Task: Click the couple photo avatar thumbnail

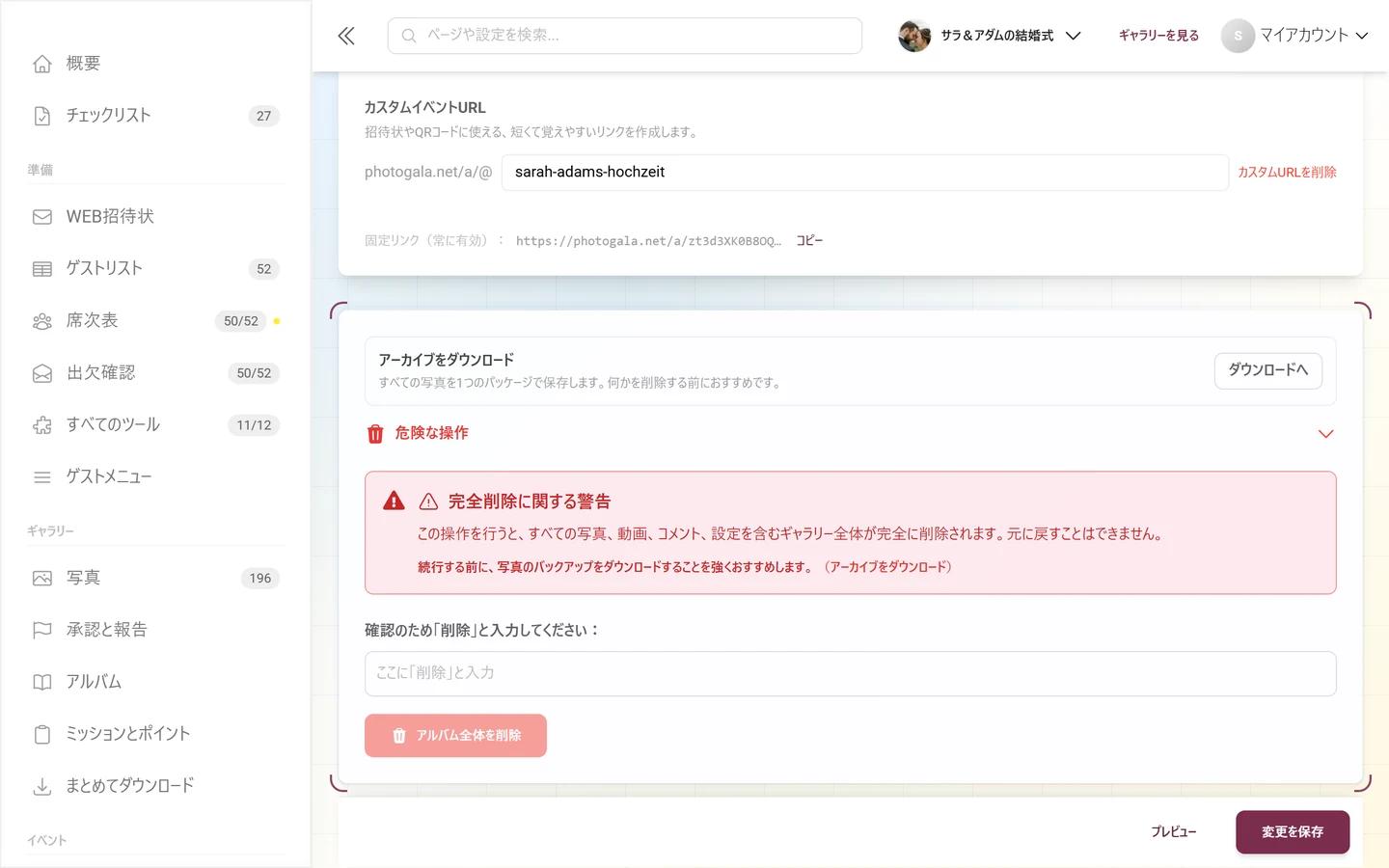Action: click(x=914, y=36)
